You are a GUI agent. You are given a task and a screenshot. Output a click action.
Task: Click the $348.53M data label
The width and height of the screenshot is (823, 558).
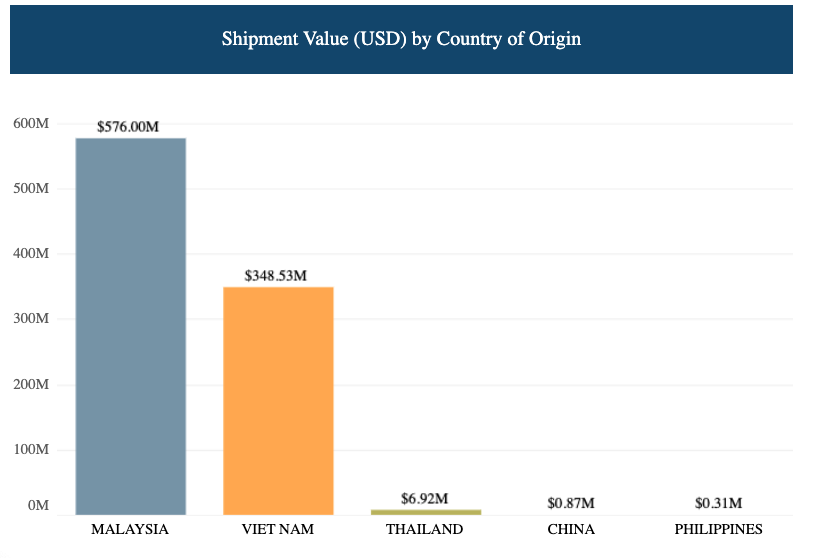click(275, 275)
